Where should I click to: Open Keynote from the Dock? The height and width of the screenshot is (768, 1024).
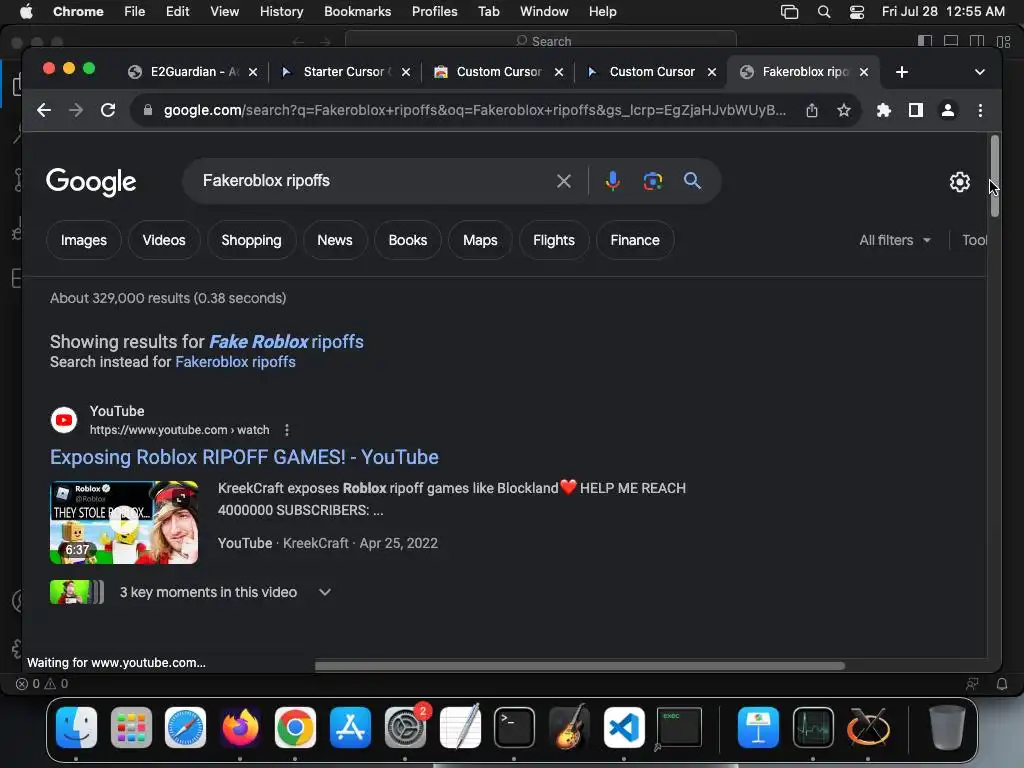pyautogui.click(x=758, y=728)
